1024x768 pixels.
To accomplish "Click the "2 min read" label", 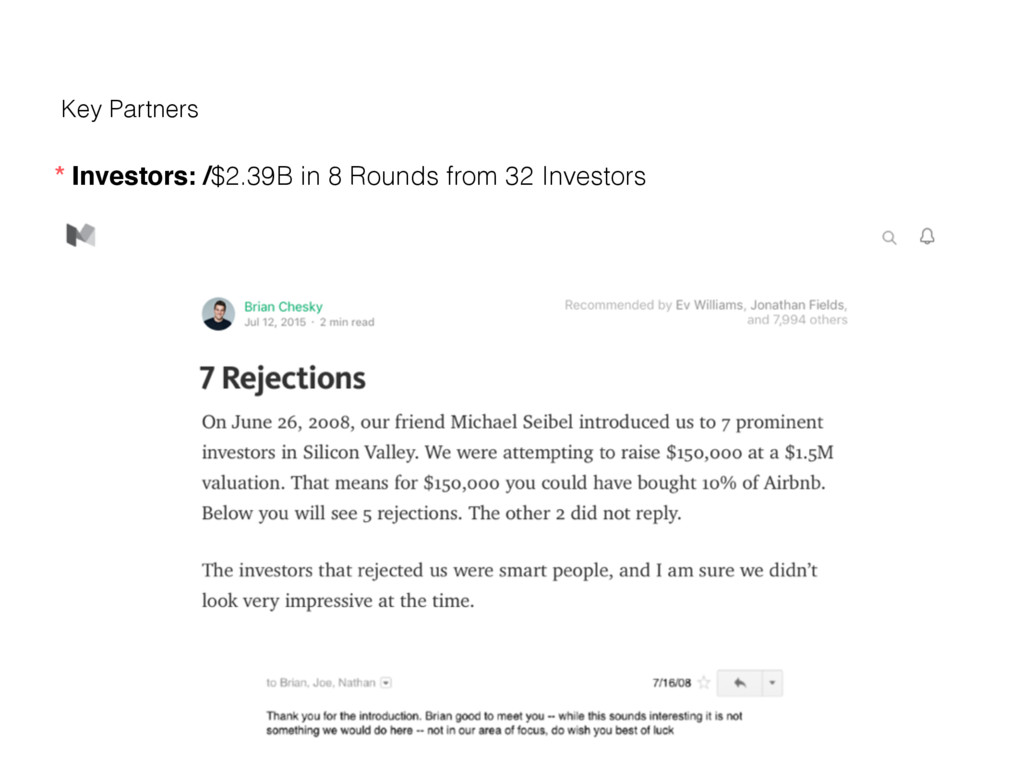I will [349, 322].
